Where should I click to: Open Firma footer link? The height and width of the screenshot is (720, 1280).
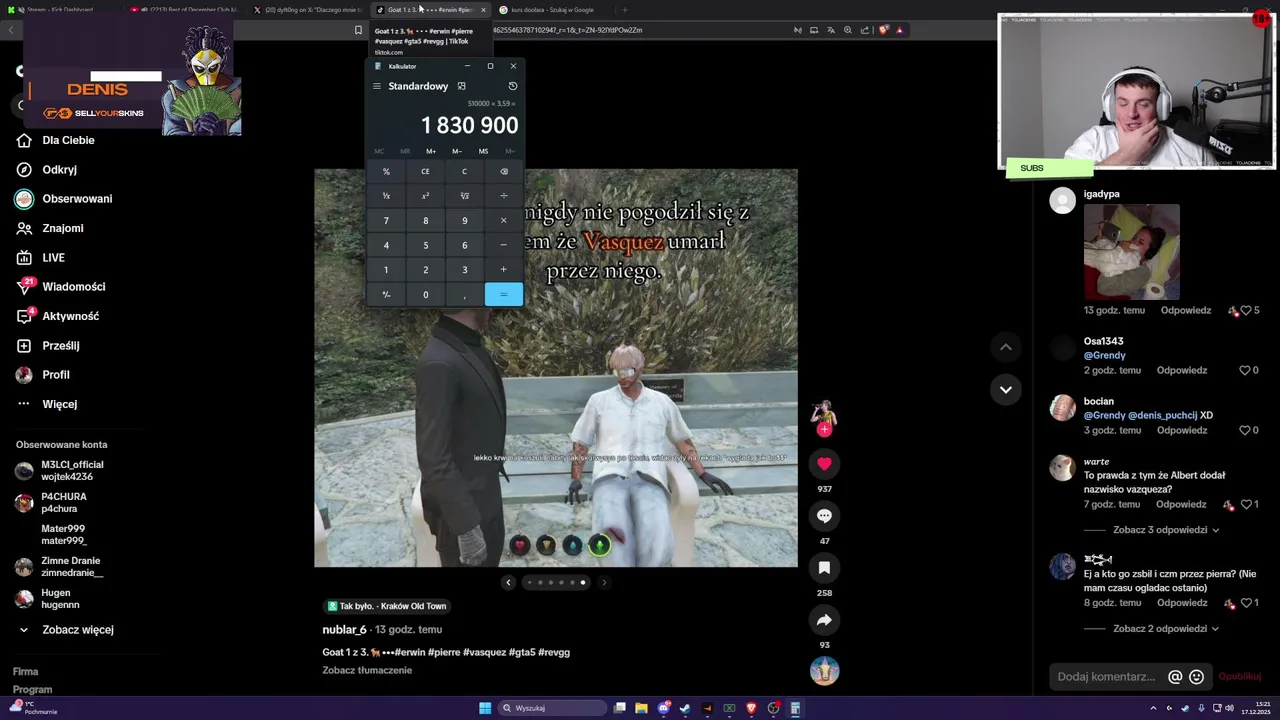[25, 672]
